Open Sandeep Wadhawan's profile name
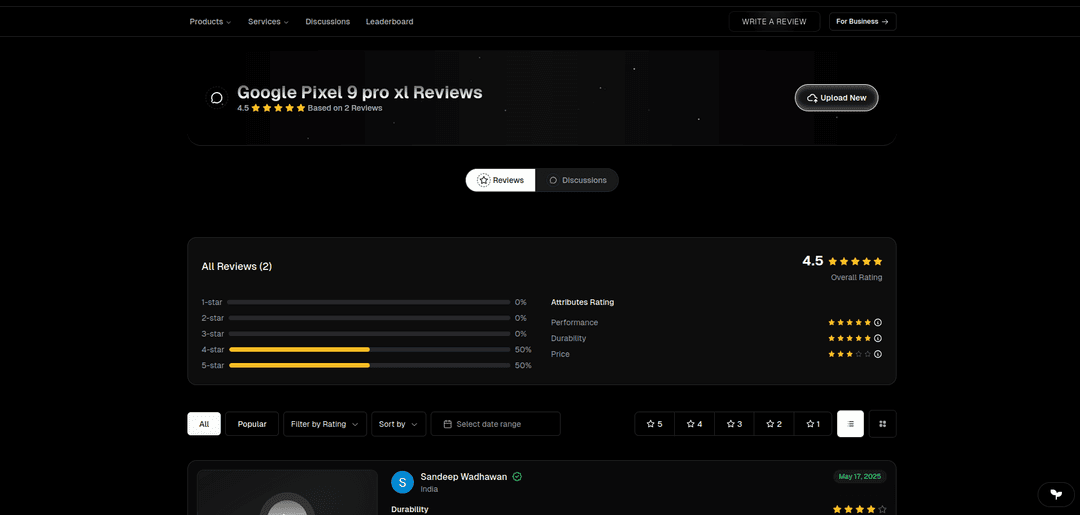Image resolution: width=1080 pixels, height=515 pixels. [x=464, y=476]
